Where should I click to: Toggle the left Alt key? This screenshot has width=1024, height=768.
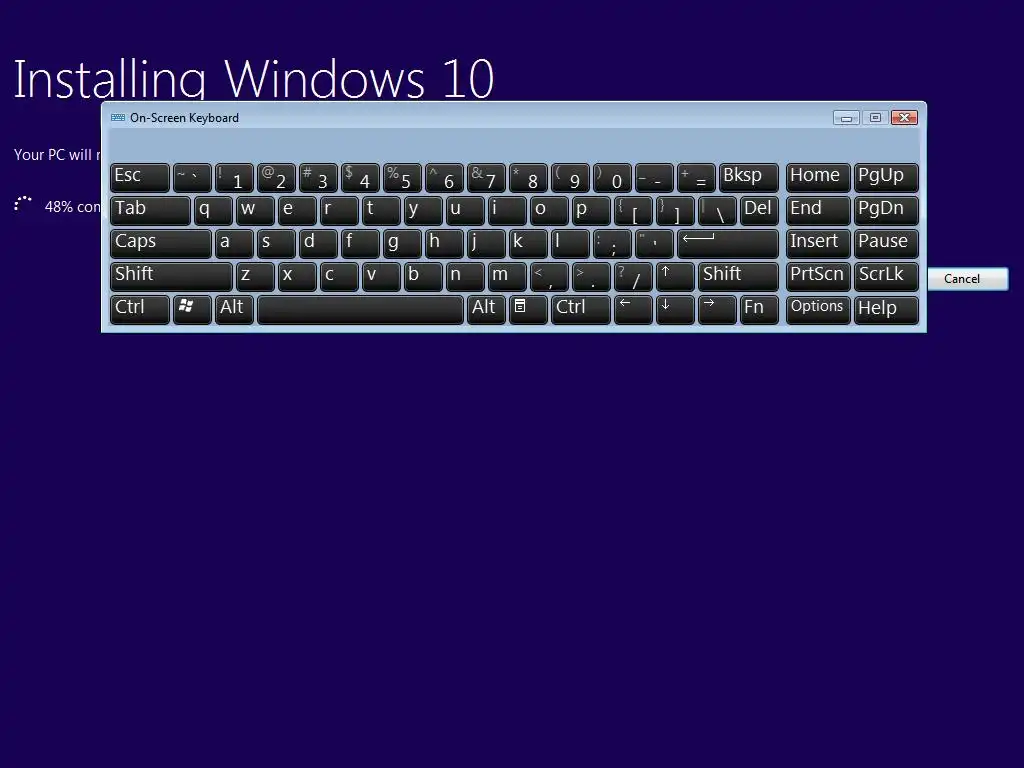tap(234, 309)
